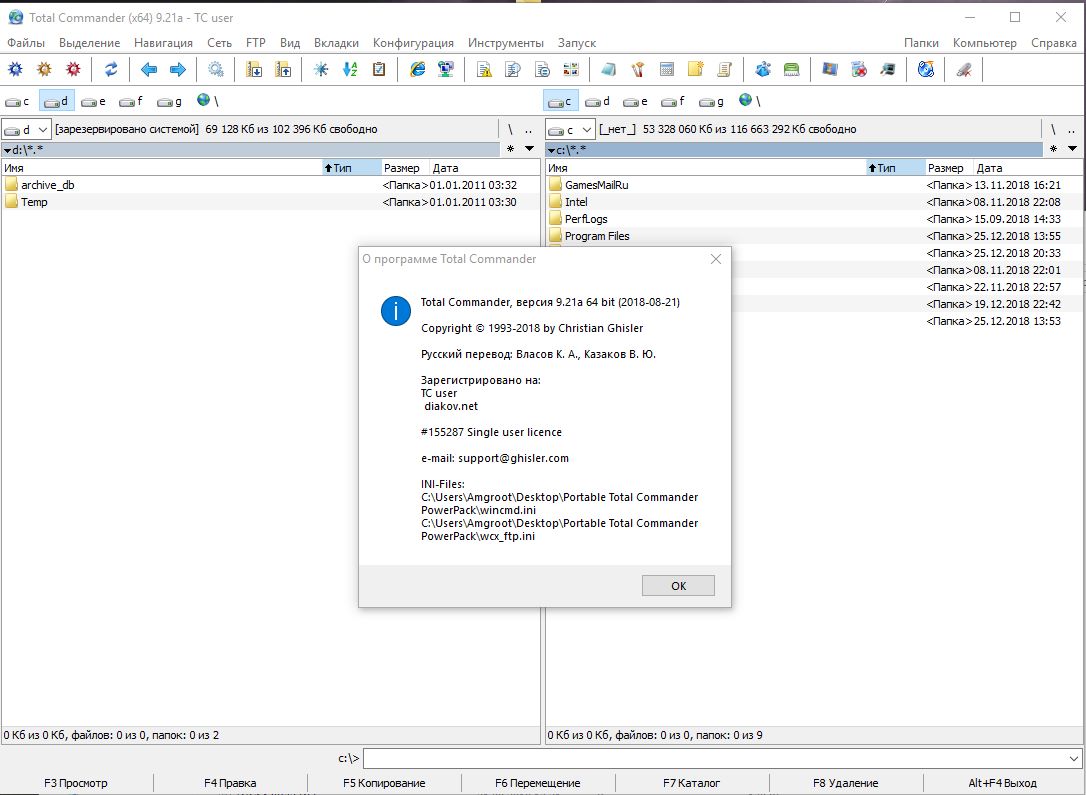Image resolution: width=1086 pixels, height=795 pixels.
Task: Open the right panel drive dropdown
Action: (570, 129)
